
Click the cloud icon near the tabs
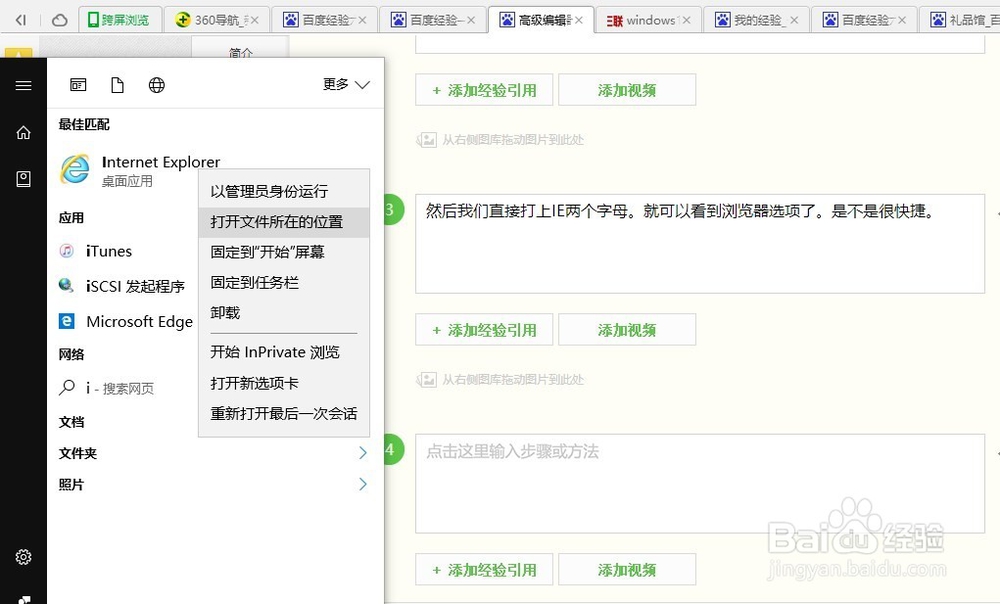tap(59, 20)
